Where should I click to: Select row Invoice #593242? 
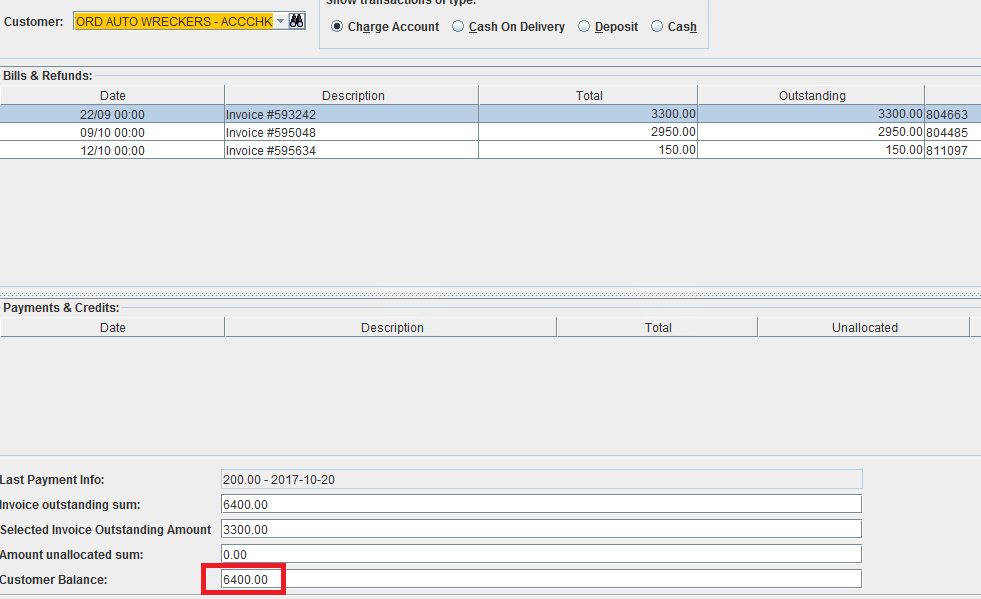coord(490,114)
